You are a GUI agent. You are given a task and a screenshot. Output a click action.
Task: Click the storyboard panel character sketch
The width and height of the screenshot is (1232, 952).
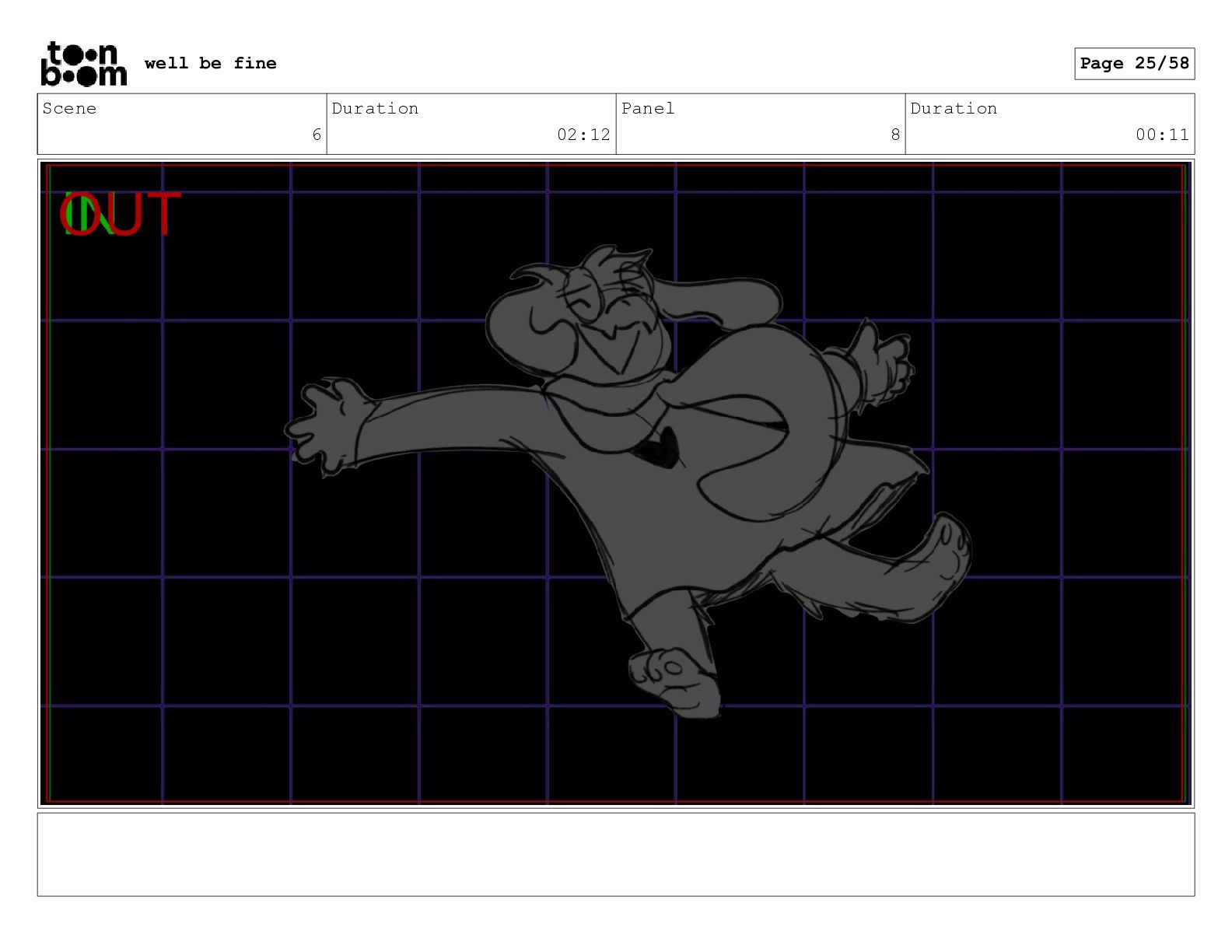[628, 481]
